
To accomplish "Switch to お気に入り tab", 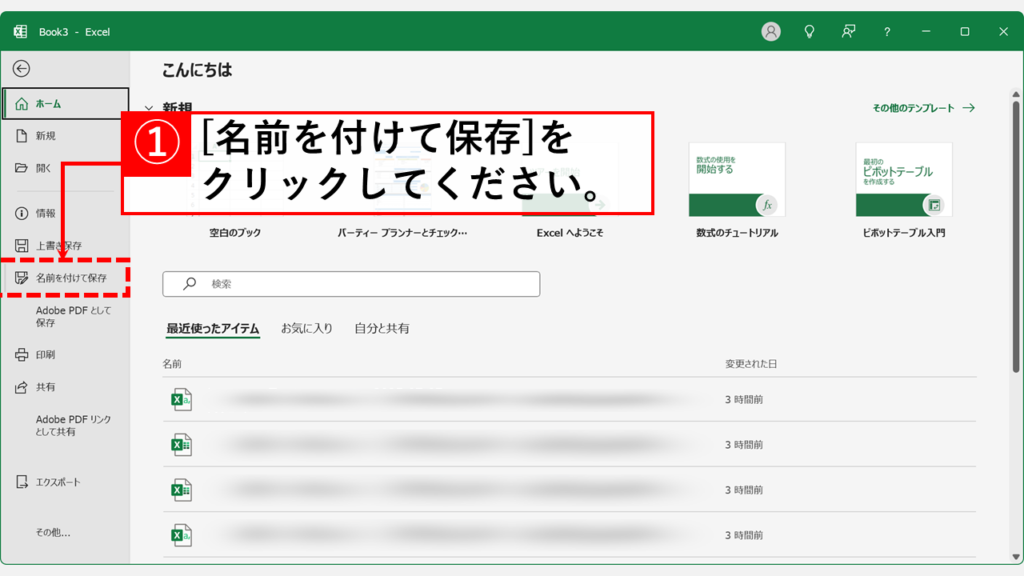I will click(x=307, y=328).
